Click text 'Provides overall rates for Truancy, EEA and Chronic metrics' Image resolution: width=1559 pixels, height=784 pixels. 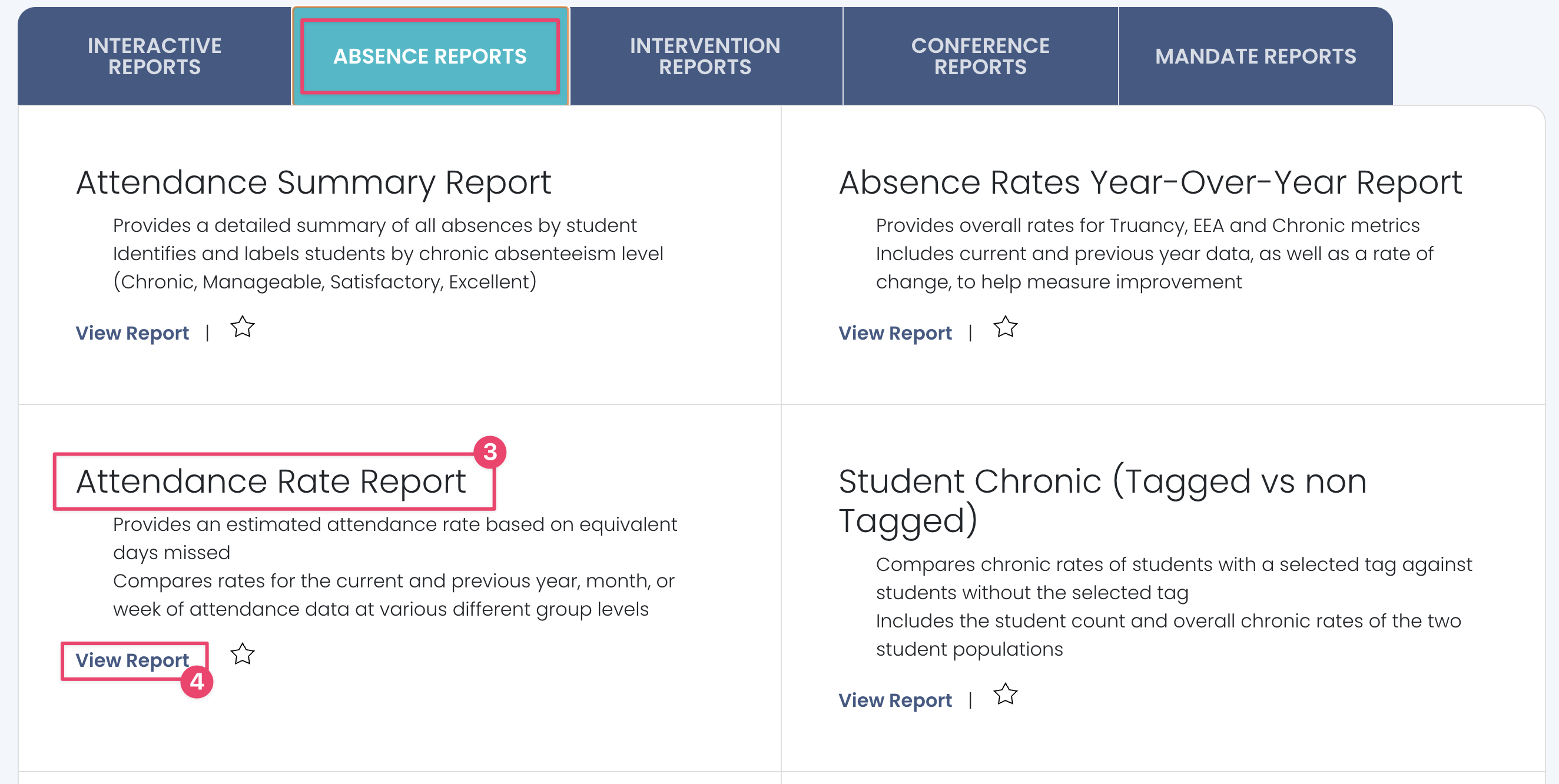1147,225
